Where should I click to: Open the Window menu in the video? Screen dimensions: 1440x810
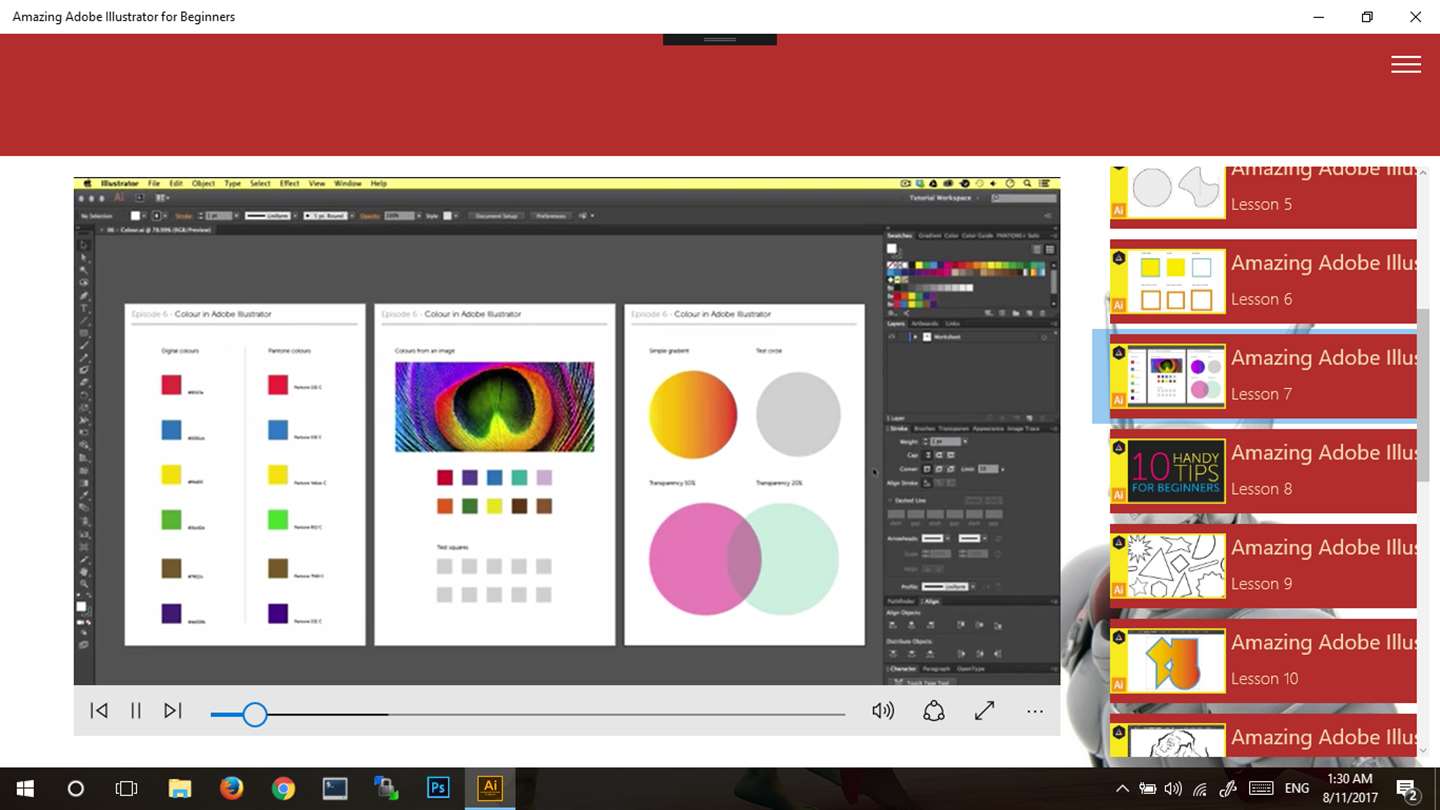[348, 184]
